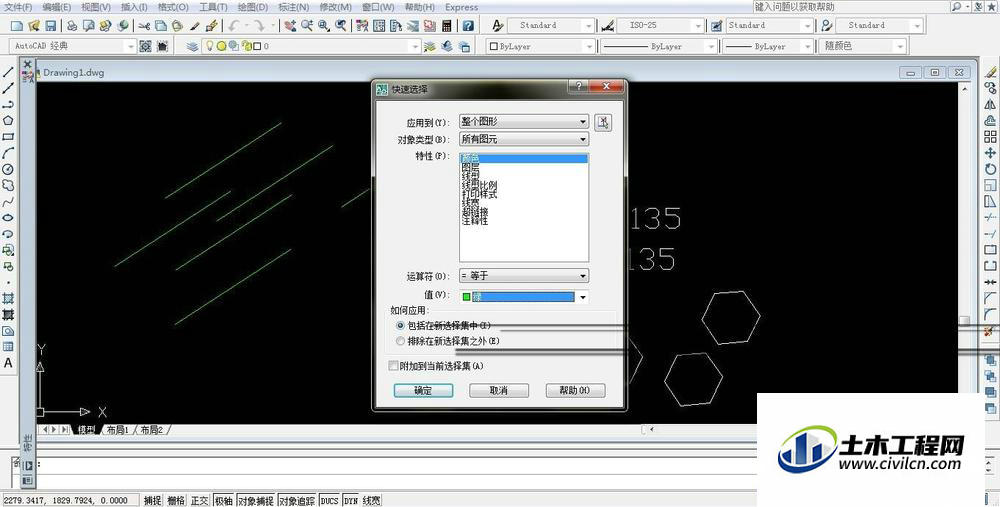1000x507 pixels.
Task: Switch to the 布局1 layout tab
Action: (117, 430)
